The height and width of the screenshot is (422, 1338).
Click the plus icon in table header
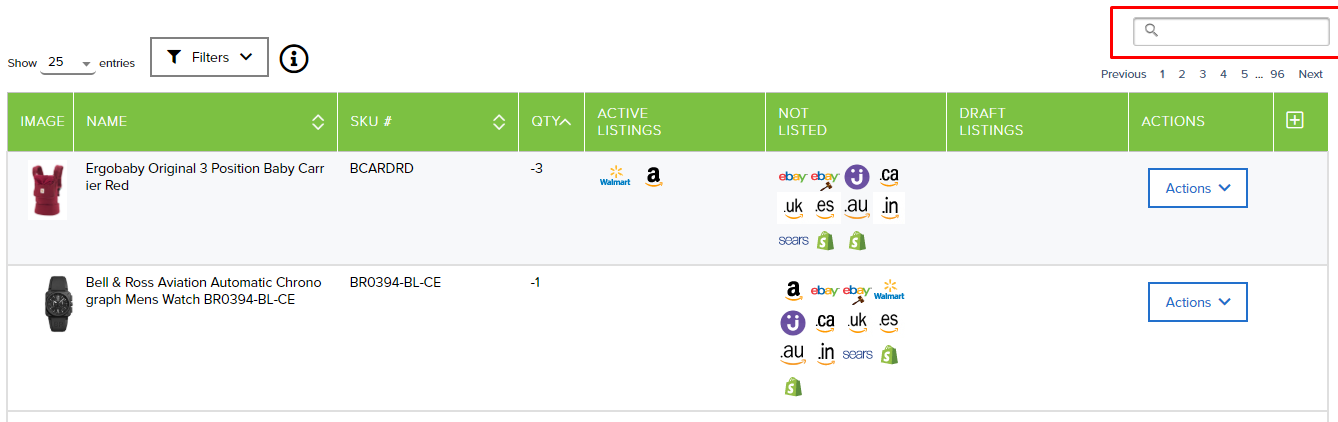coord(1295,120)
